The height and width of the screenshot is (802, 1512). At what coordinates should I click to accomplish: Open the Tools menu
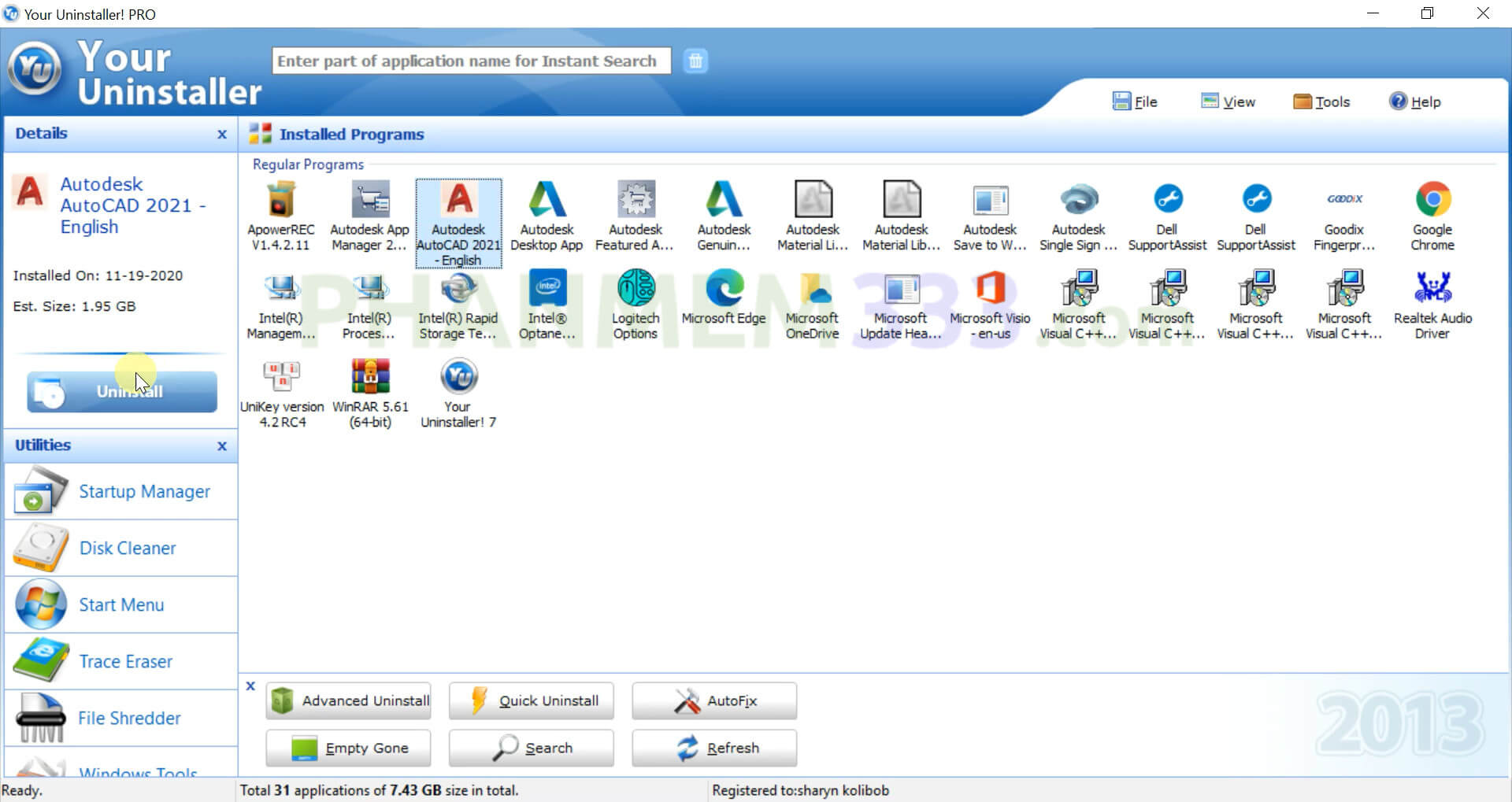click(1321, 102)
